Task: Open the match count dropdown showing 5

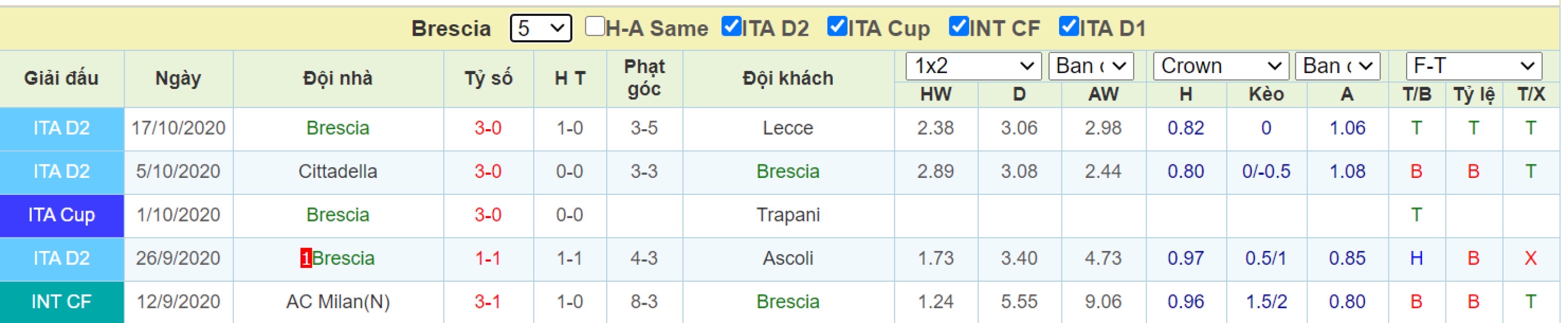Action: (541, 28)
